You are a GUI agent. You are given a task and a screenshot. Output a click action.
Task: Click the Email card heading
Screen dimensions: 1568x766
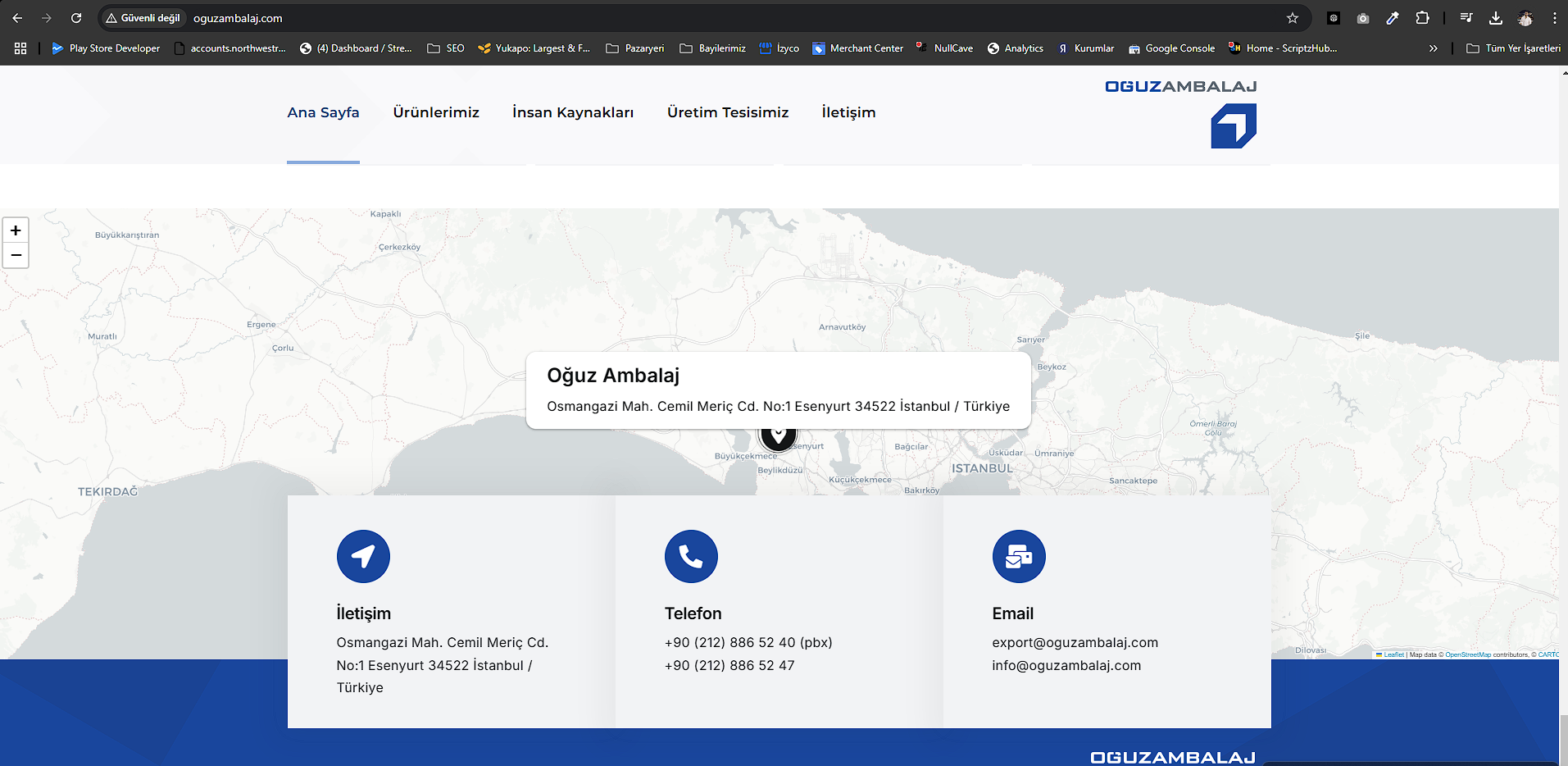click(x=1013, y=613)
